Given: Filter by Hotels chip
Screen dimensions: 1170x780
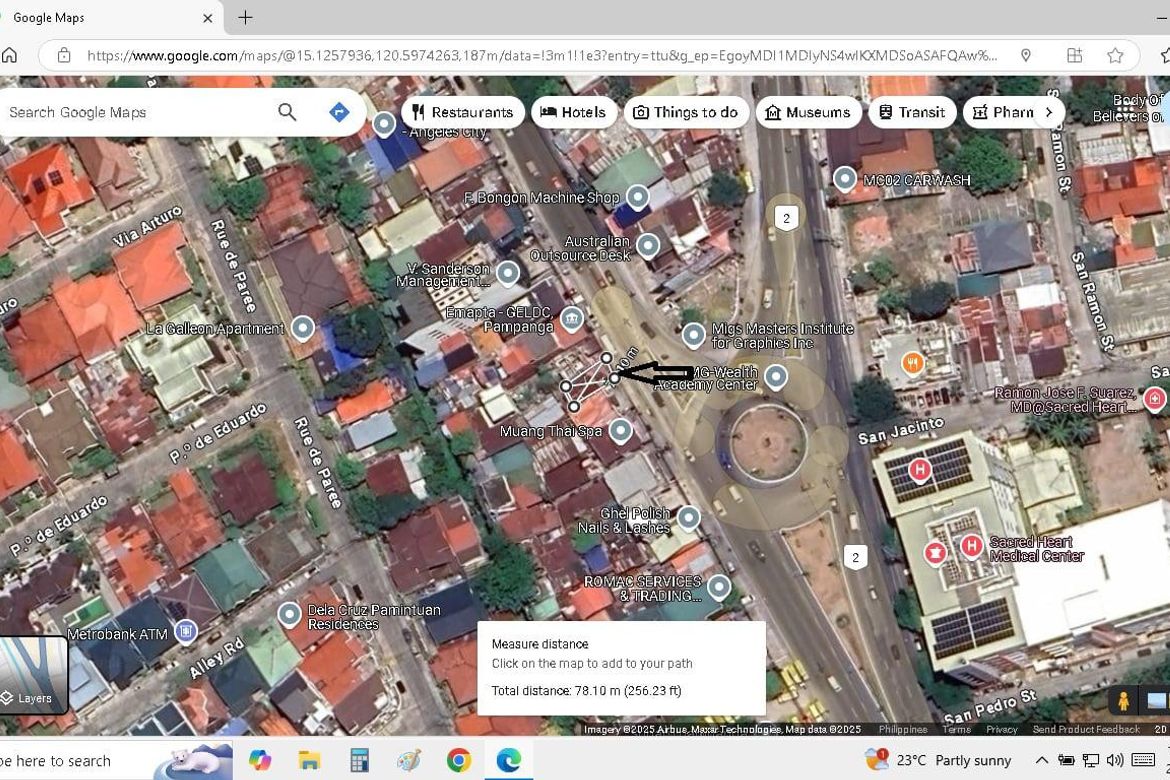Looking at the screenshot, I should [574, 112].
